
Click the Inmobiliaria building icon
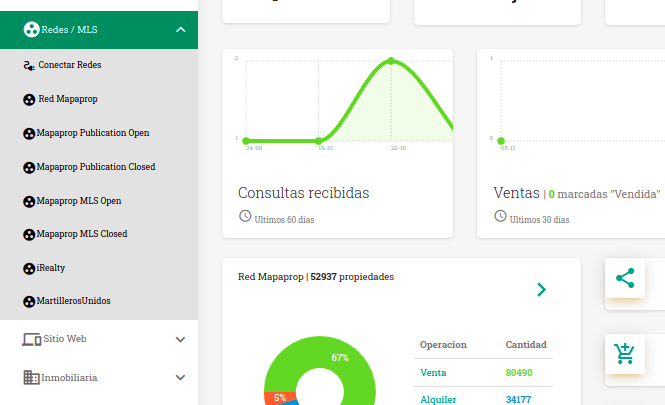[x=31, y=377]
